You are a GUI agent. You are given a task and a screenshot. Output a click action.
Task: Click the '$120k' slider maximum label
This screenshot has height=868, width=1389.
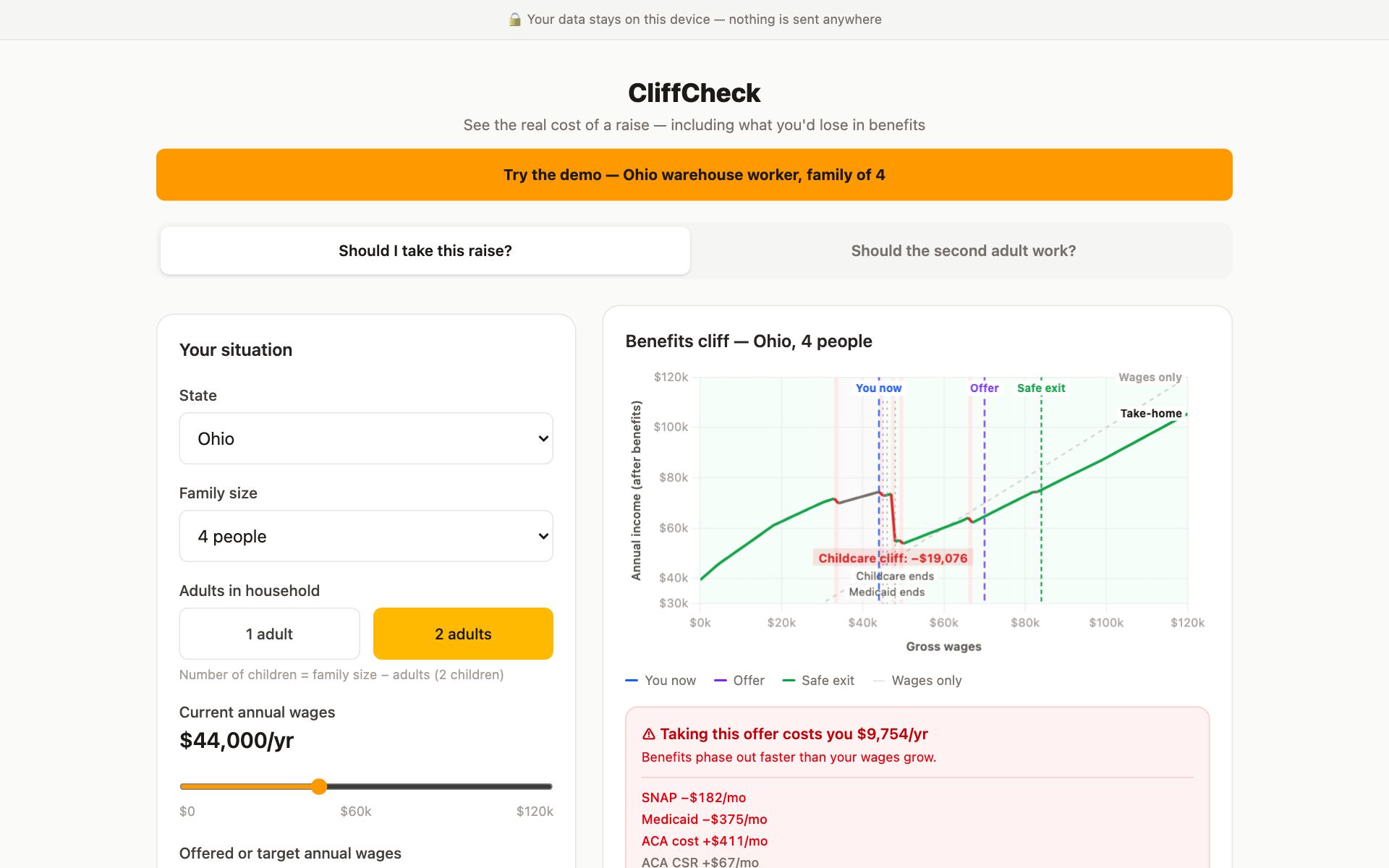point(535,812)
